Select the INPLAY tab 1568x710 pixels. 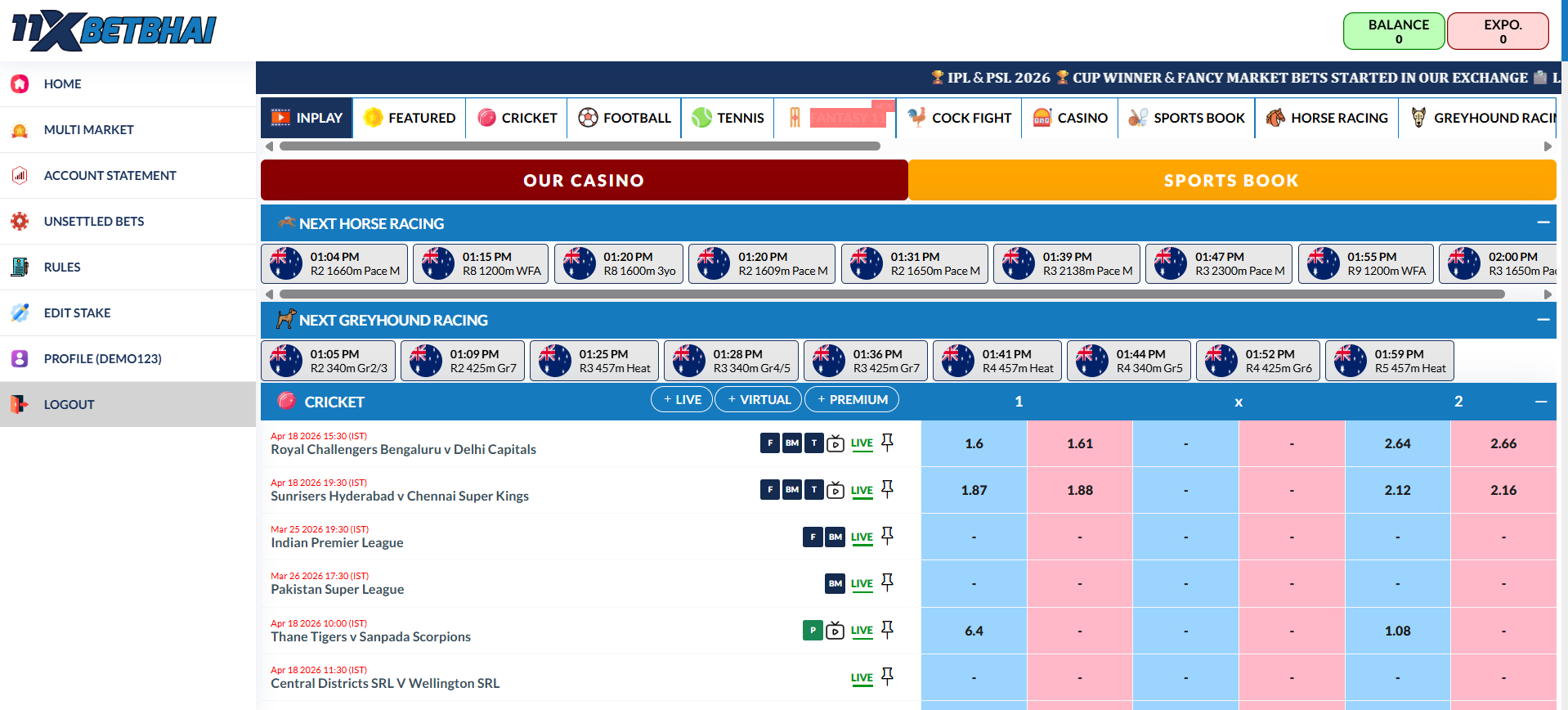pyautogui.click(x=307, y=118)
